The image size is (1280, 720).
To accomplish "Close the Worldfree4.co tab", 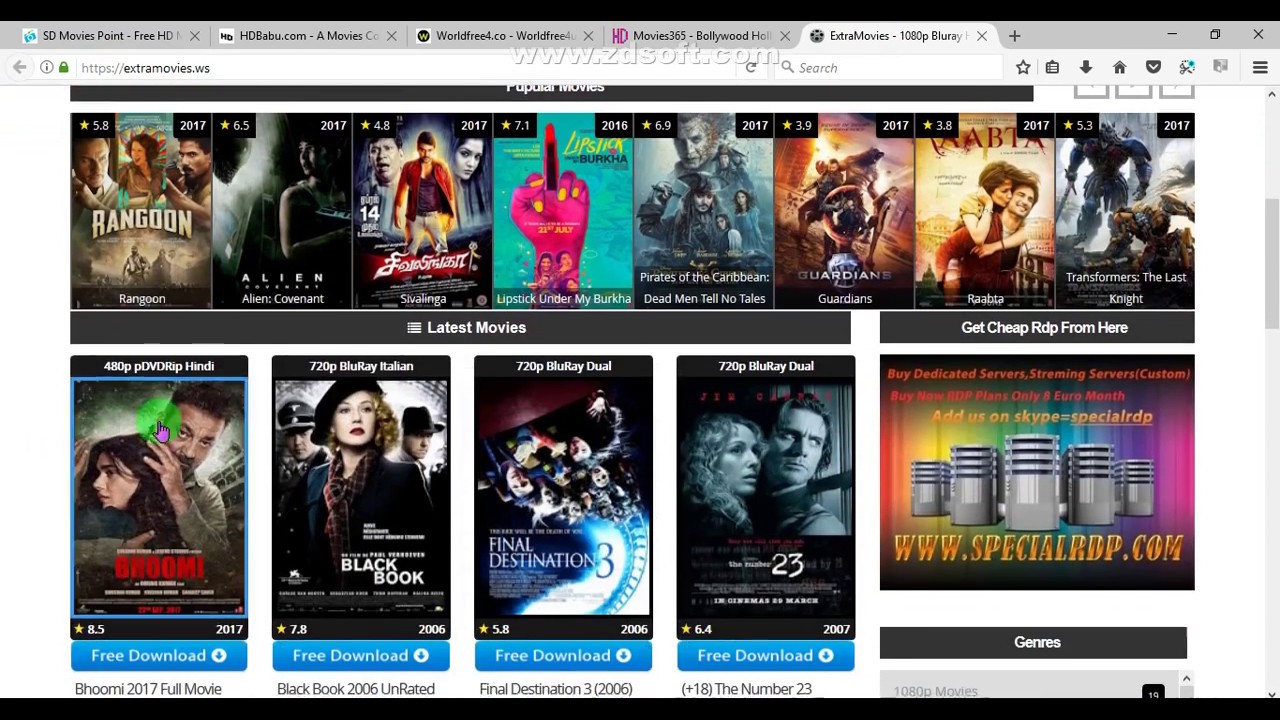I will pos(588,35).
